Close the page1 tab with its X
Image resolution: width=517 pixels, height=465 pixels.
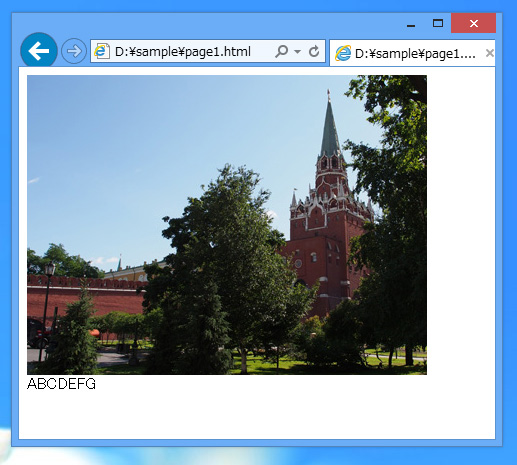(x=489, y=53)
